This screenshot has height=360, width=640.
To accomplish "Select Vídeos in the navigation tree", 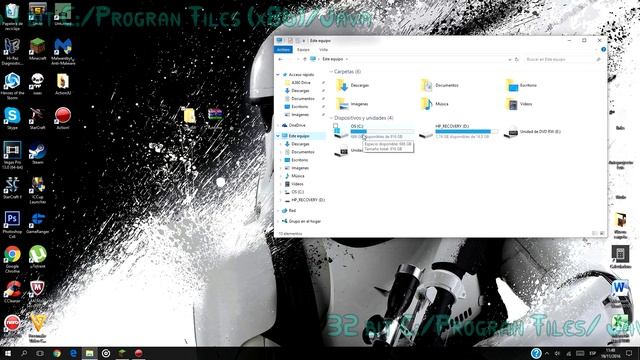I will click(x=294, y=184).
